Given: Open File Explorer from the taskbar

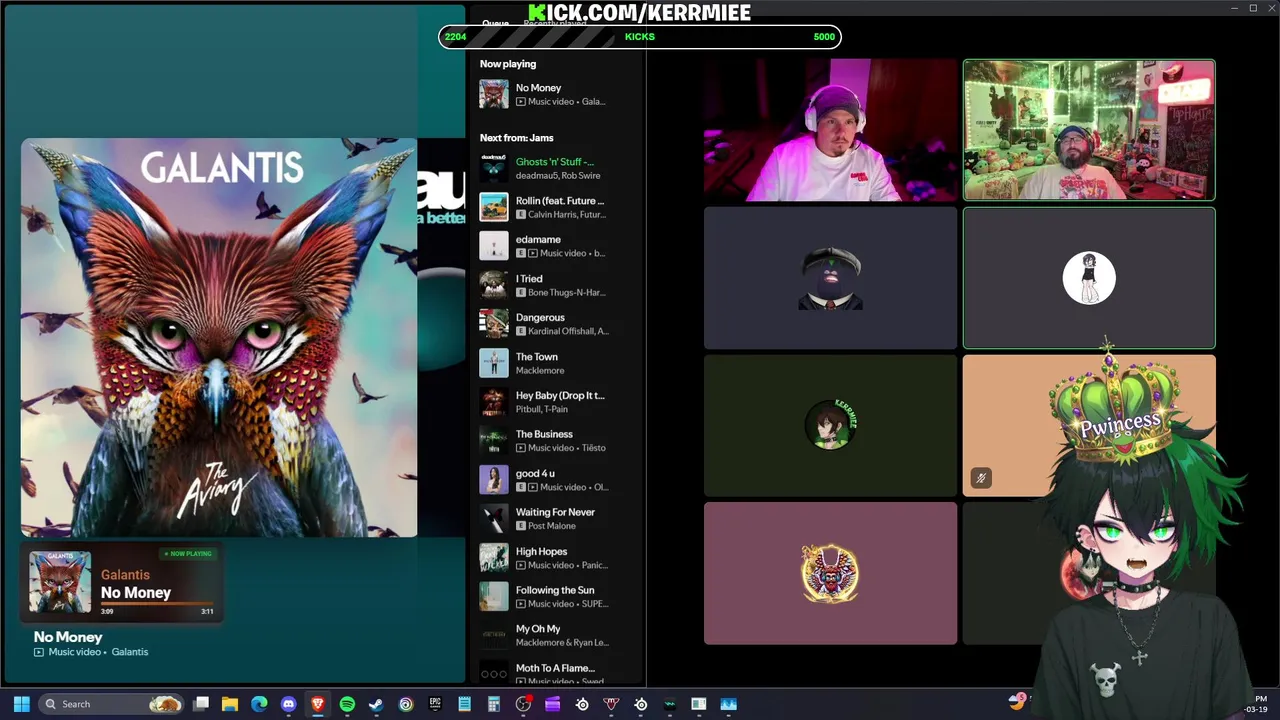Looking at the screenshot, I should (230, 704).
